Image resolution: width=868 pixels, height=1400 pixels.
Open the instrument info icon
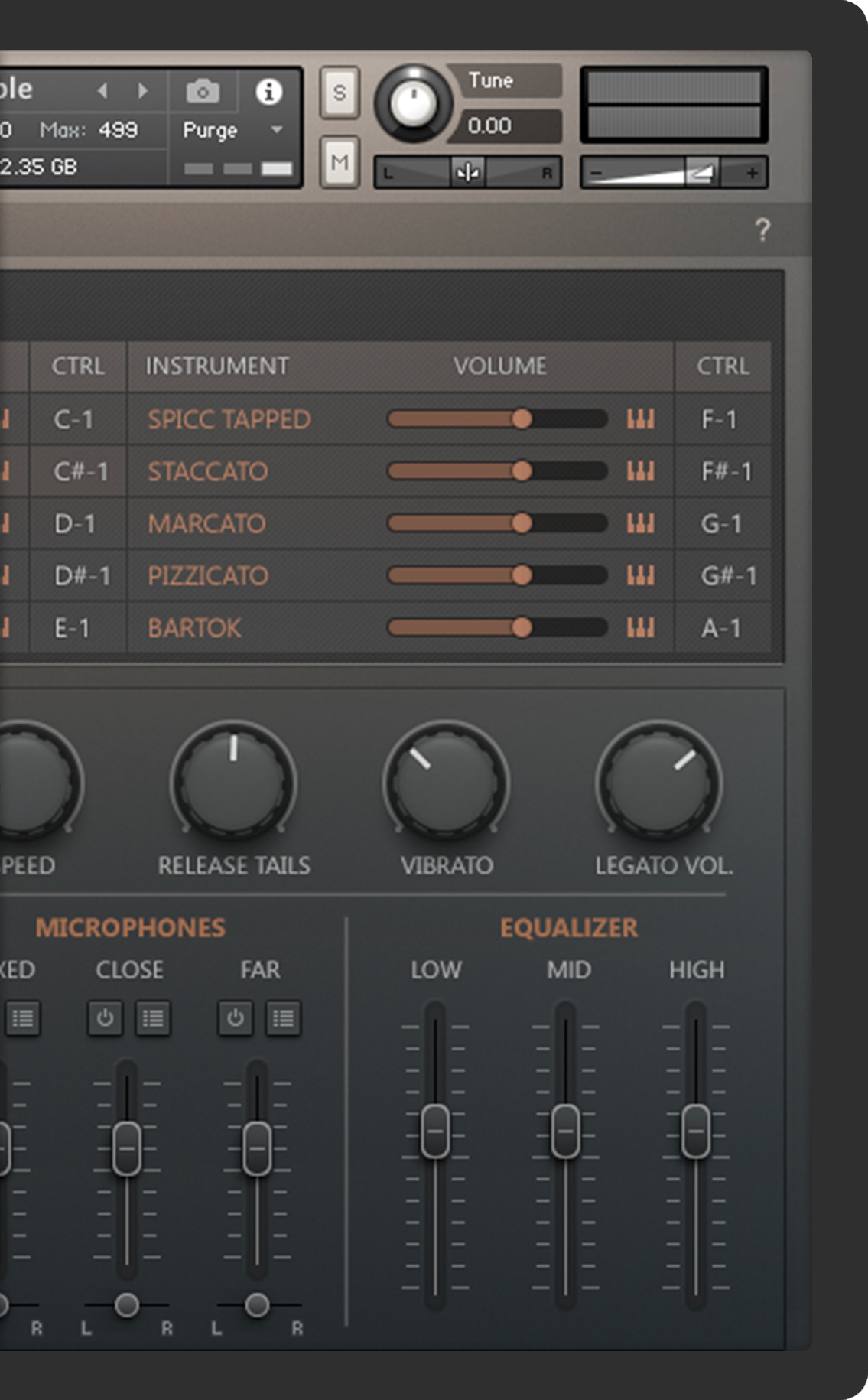268,92
